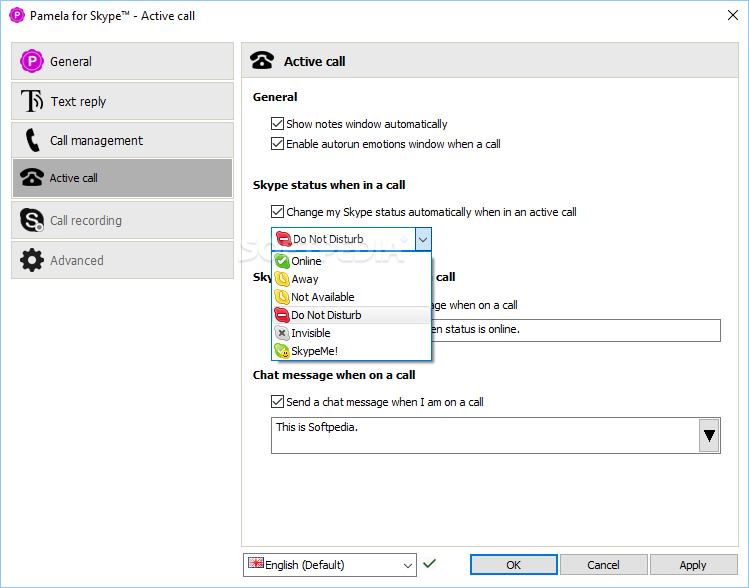This screenshot has height=588, width=749.
Task: Confirm settings with the OK button
Action: (514, 565)
